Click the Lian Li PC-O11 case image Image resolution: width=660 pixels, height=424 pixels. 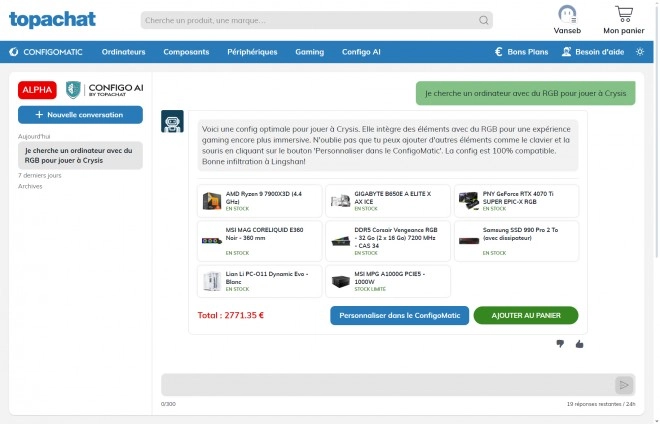(212, 281)
